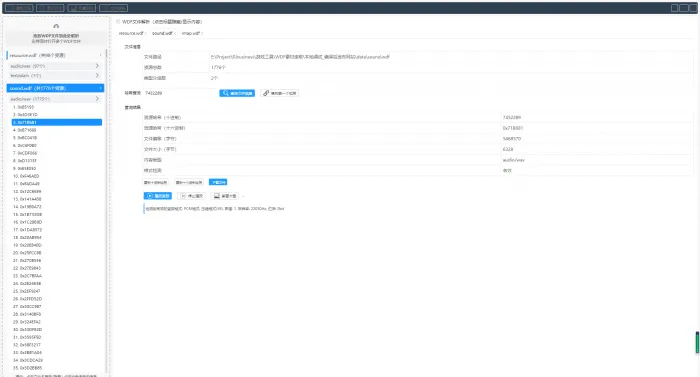
Task: Stop audio playback using stop button
Action: tap(192, 196)
